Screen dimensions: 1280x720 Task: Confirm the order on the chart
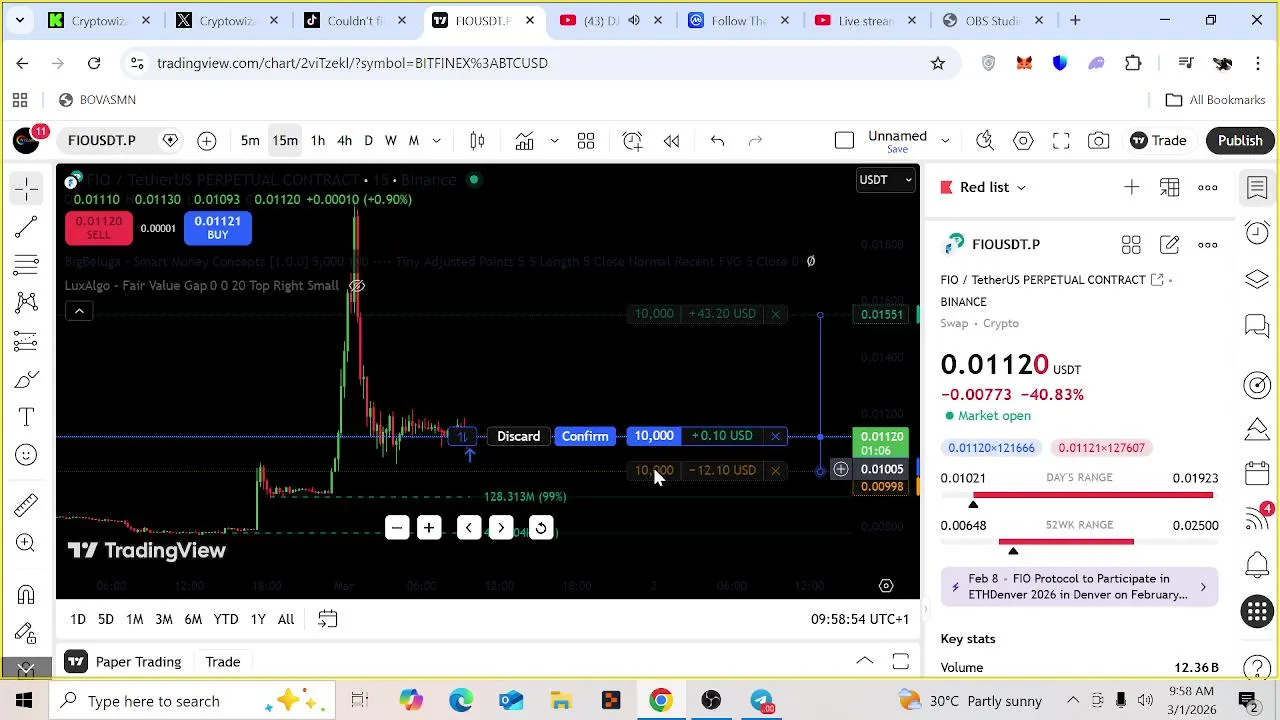[x=585, y=436]
